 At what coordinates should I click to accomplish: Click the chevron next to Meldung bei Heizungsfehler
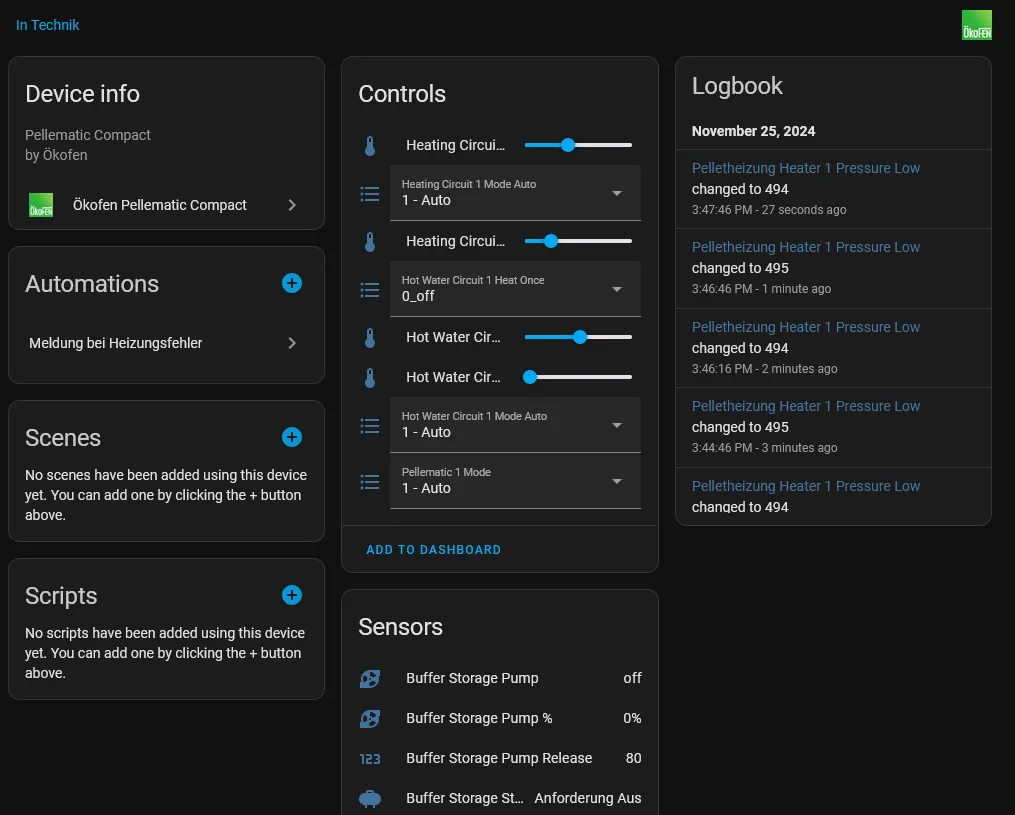point(292,343)
